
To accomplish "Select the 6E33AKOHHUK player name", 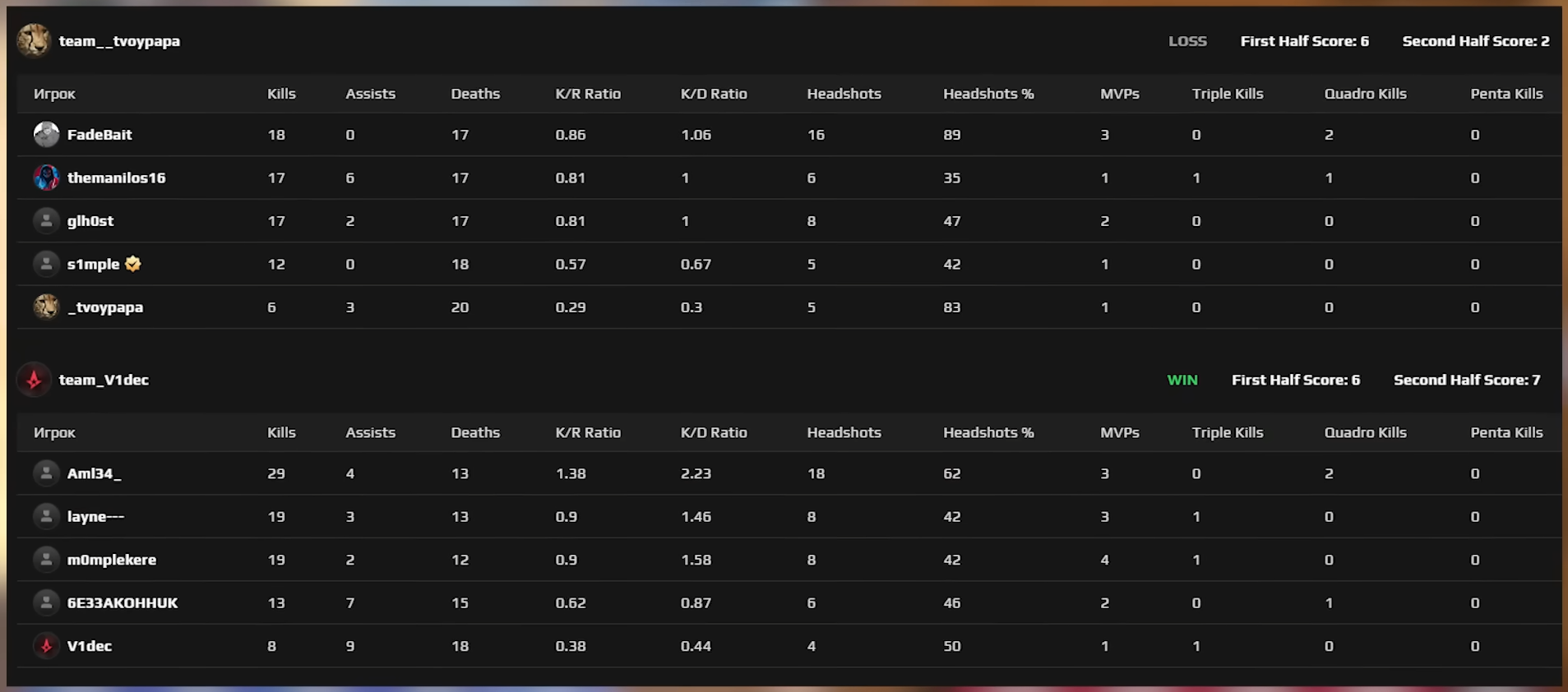I will point(123,602).
